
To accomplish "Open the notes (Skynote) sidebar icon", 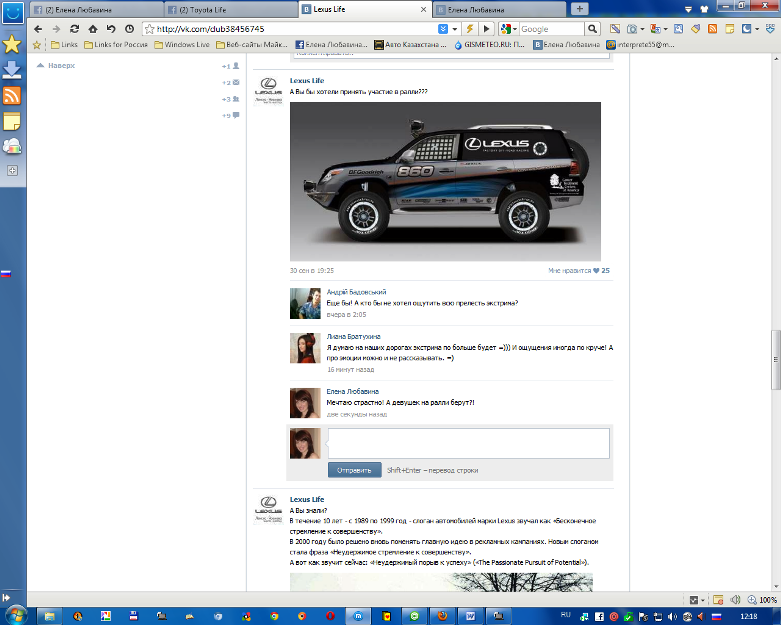I will click(11, 121).
